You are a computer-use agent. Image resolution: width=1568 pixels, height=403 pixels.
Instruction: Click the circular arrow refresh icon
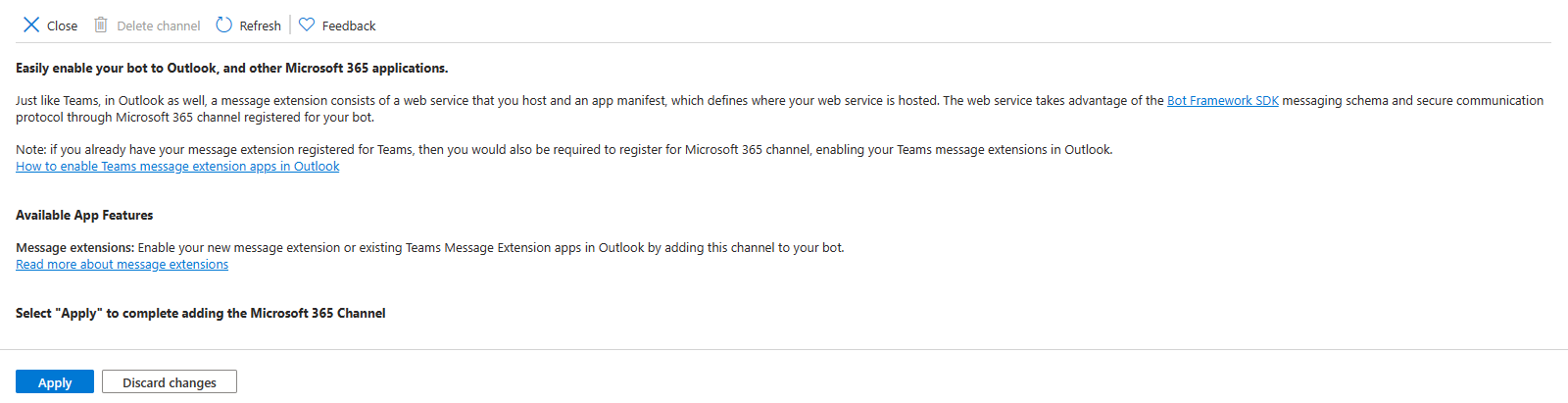[x=224, y=25]
